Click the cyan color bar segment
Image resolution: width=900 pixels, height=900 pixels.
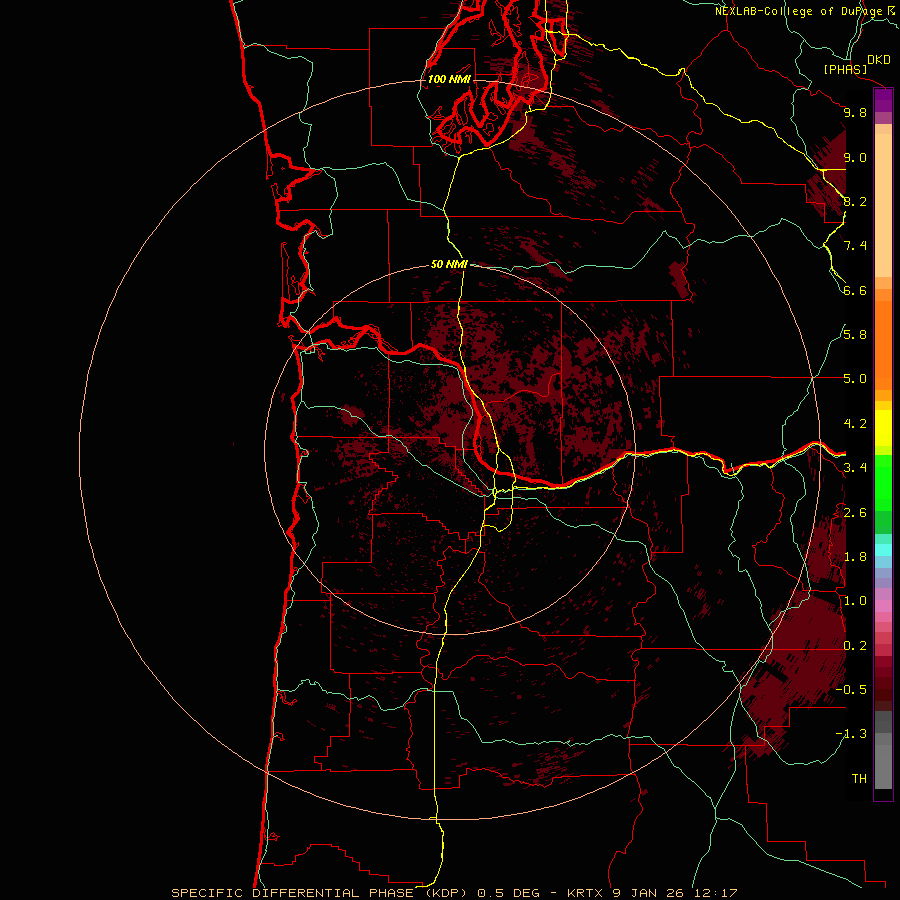pyautogui.click(x=883, y=550)
